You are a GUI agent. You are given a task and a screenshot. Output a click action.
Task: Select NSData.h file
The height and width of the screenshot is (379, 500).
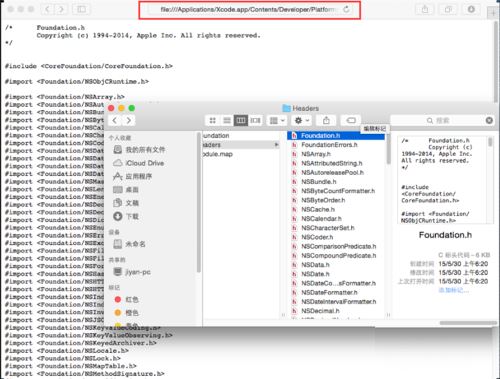click(x=337, y=265)
